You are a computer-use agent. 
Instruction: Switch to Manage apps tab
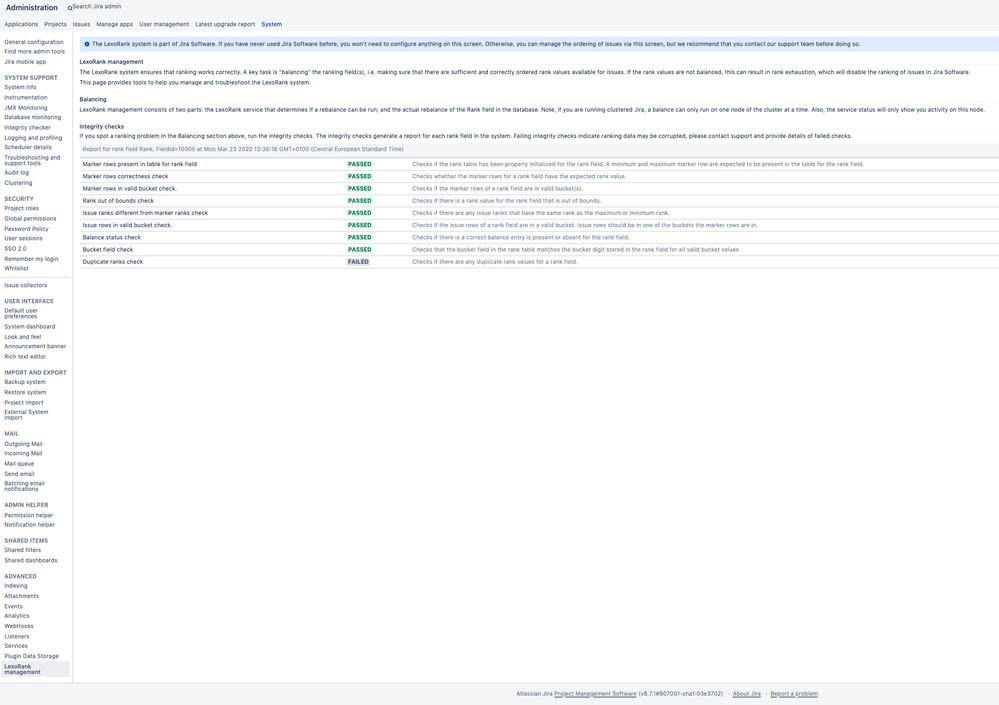115,24
